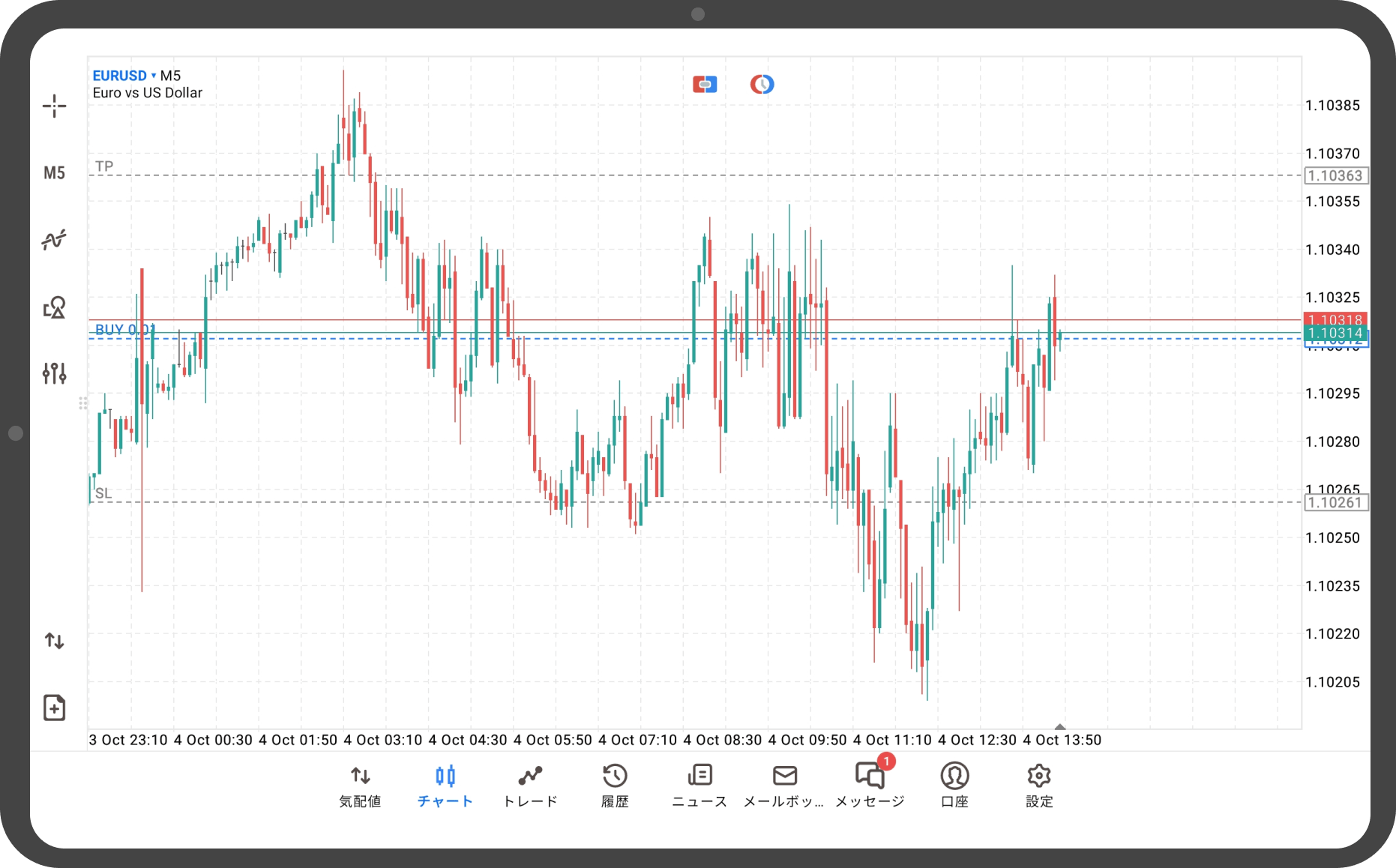1396x868 pixels.
Task: Click the 4 Oct 08:30 time label
Action: [723, 740]
